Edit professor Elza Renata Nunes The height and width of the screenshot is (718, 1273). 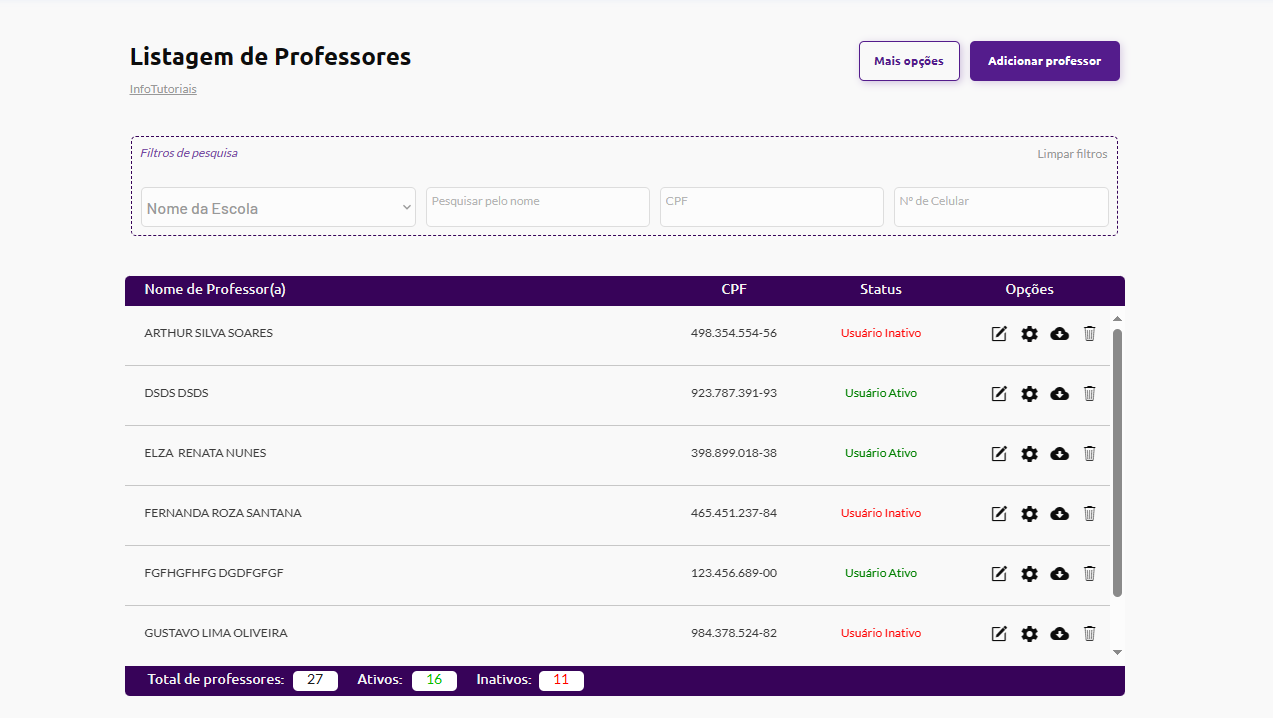pos(999,454)
